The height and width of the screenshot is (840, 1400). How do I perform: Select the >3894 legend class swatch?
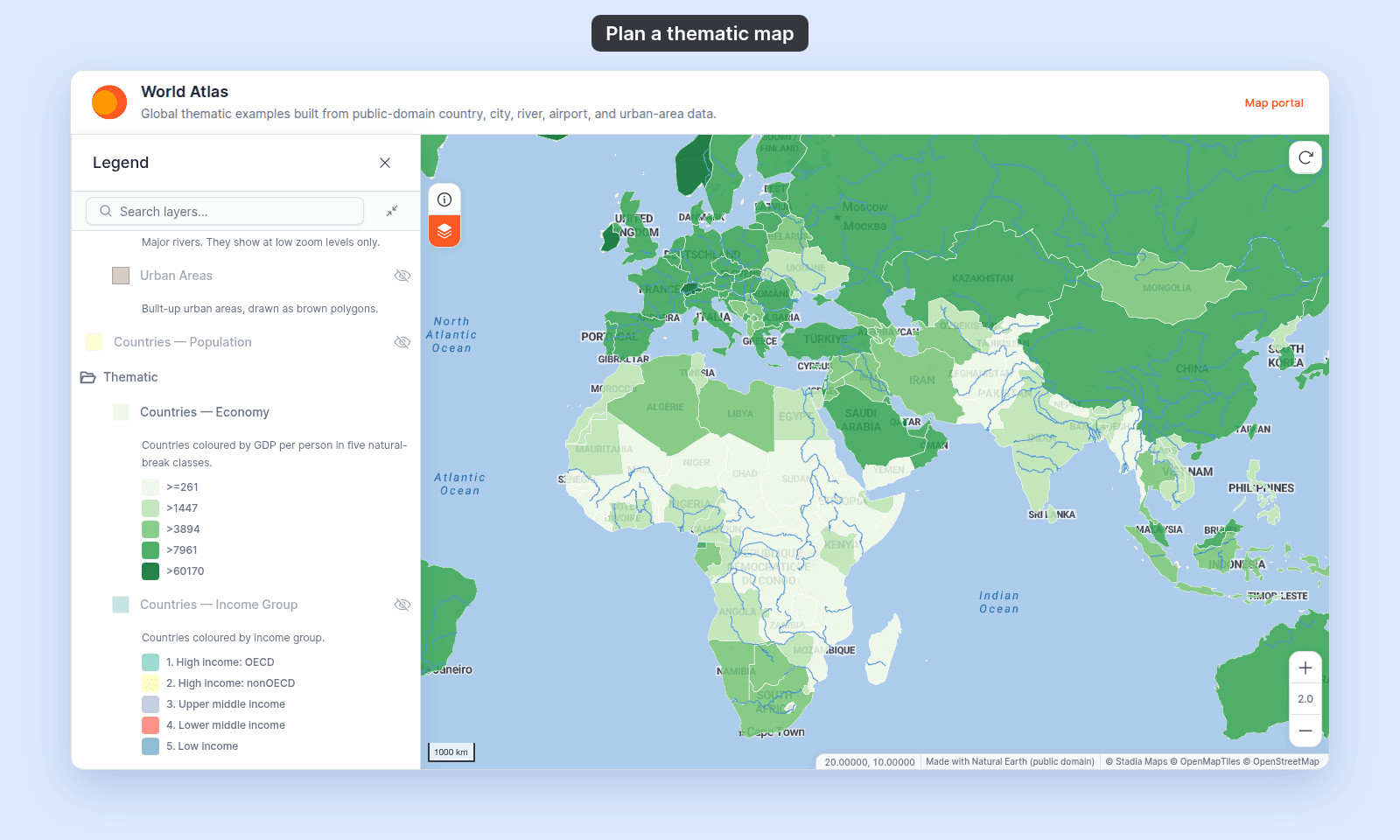150,529
